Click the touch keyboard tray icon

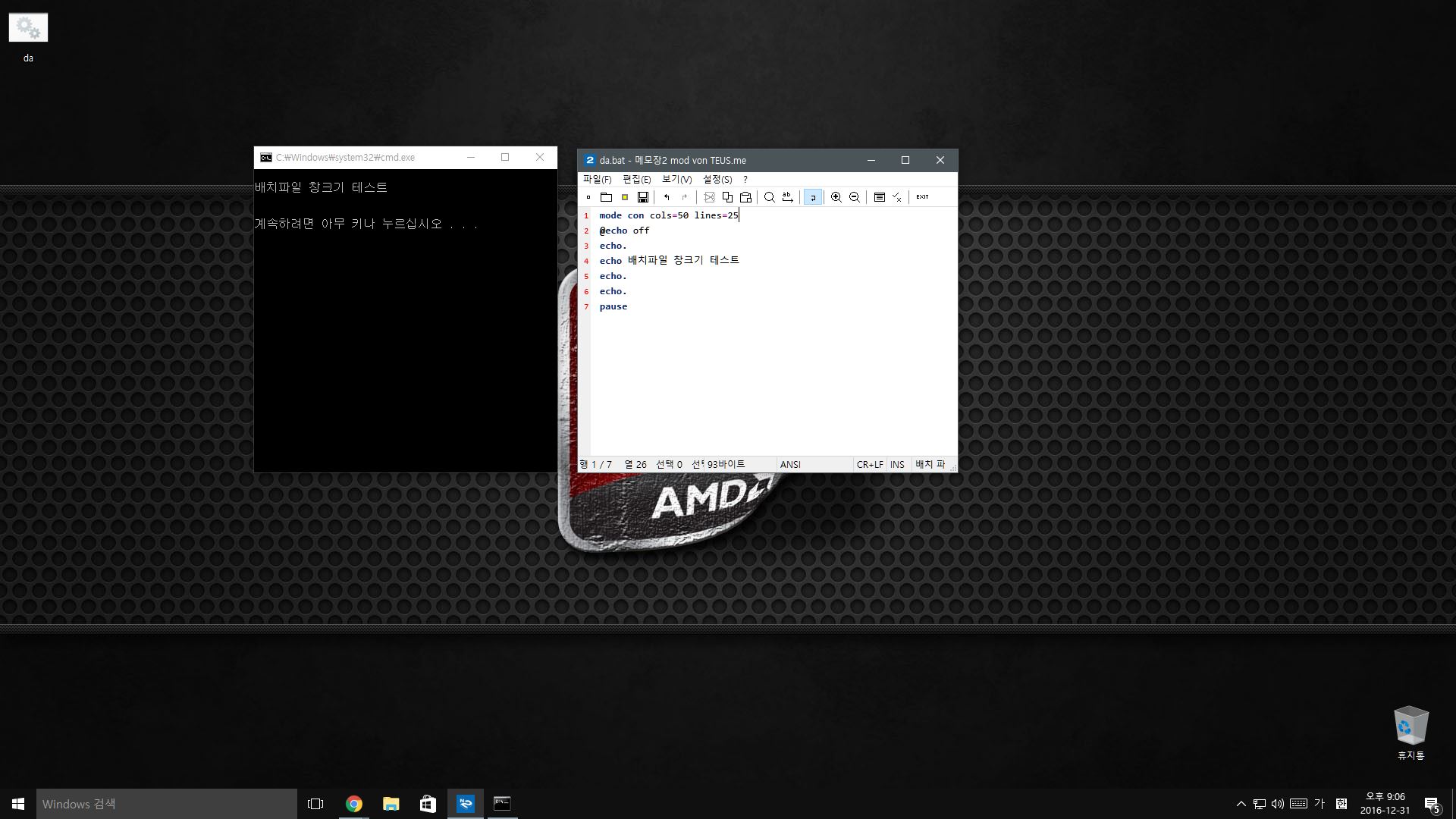[1298, 804]
